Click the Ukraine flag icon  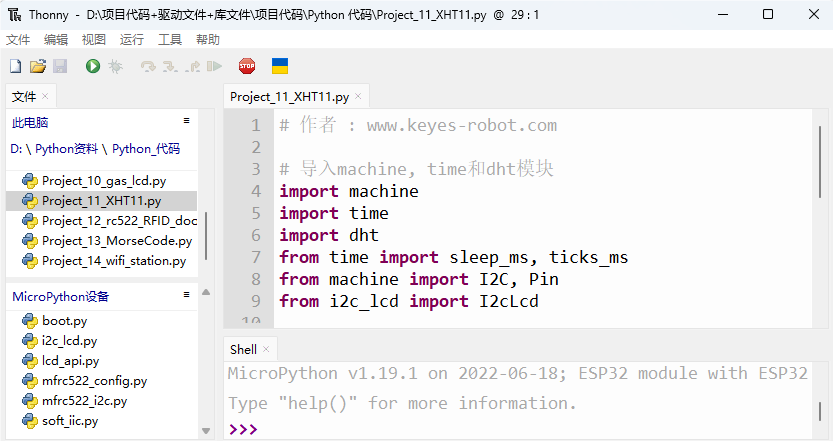(x=280, y=66)
